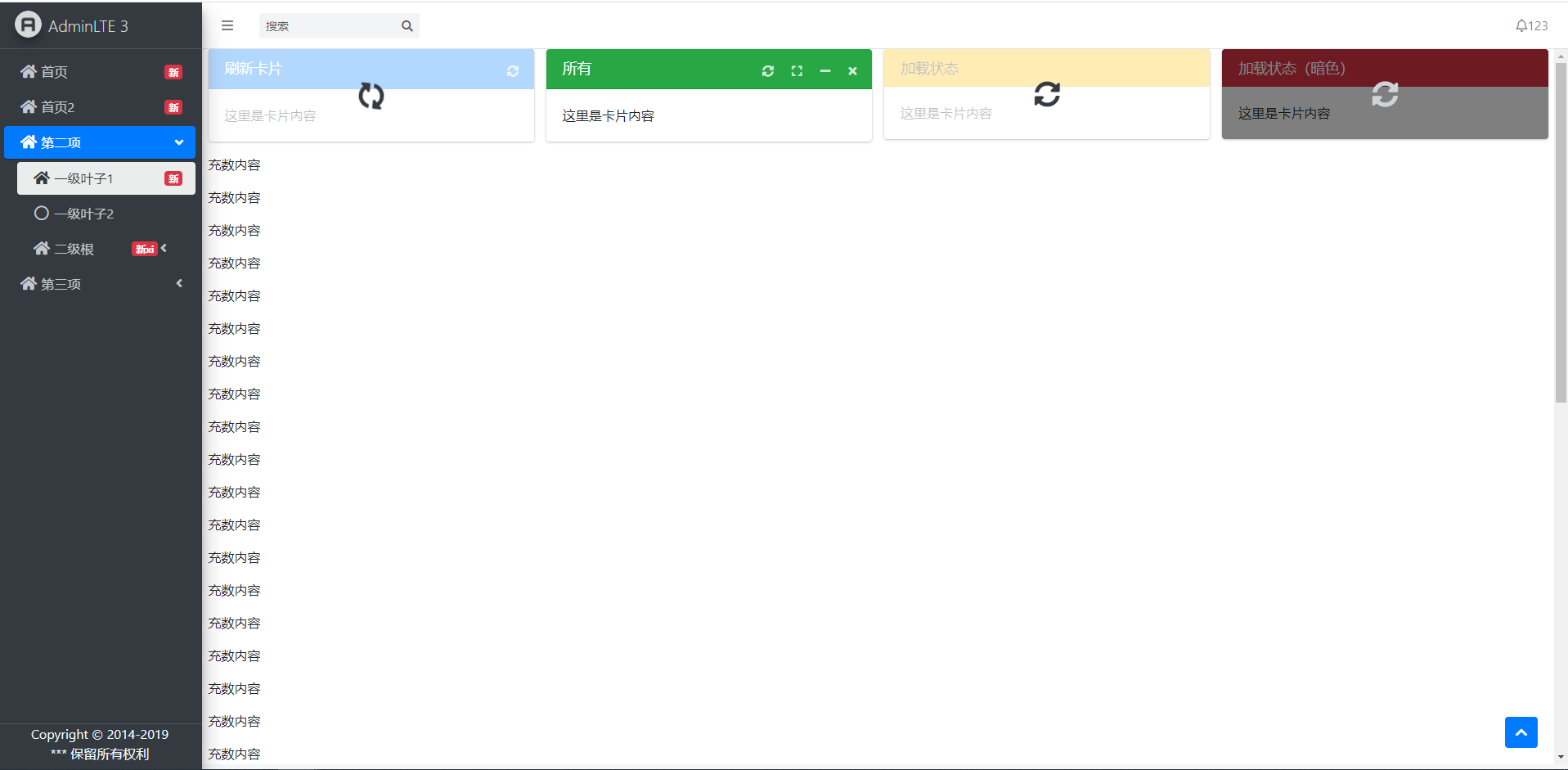Select the 一级叶子1 menu entry
Image resolution: width=1568 pixels, height=770 pixels.
pyautogui.click(x=86, y=178)
